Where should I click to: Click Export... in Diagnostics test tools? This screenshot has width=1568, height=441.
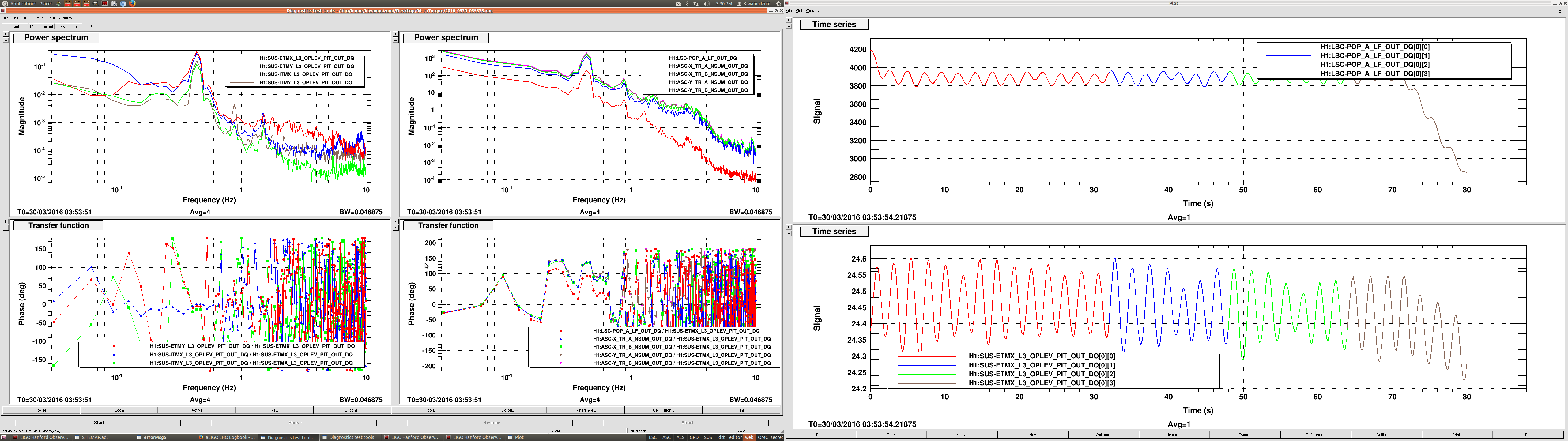pos(508,410)
